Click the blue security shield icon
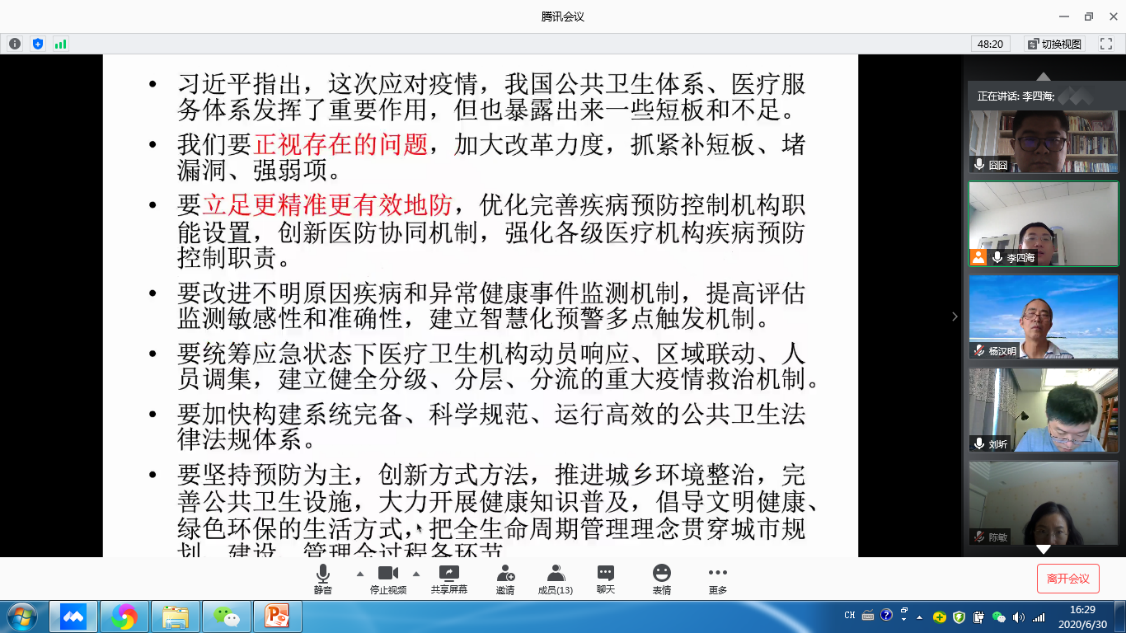1126x633 pixels. pos(38,44)
